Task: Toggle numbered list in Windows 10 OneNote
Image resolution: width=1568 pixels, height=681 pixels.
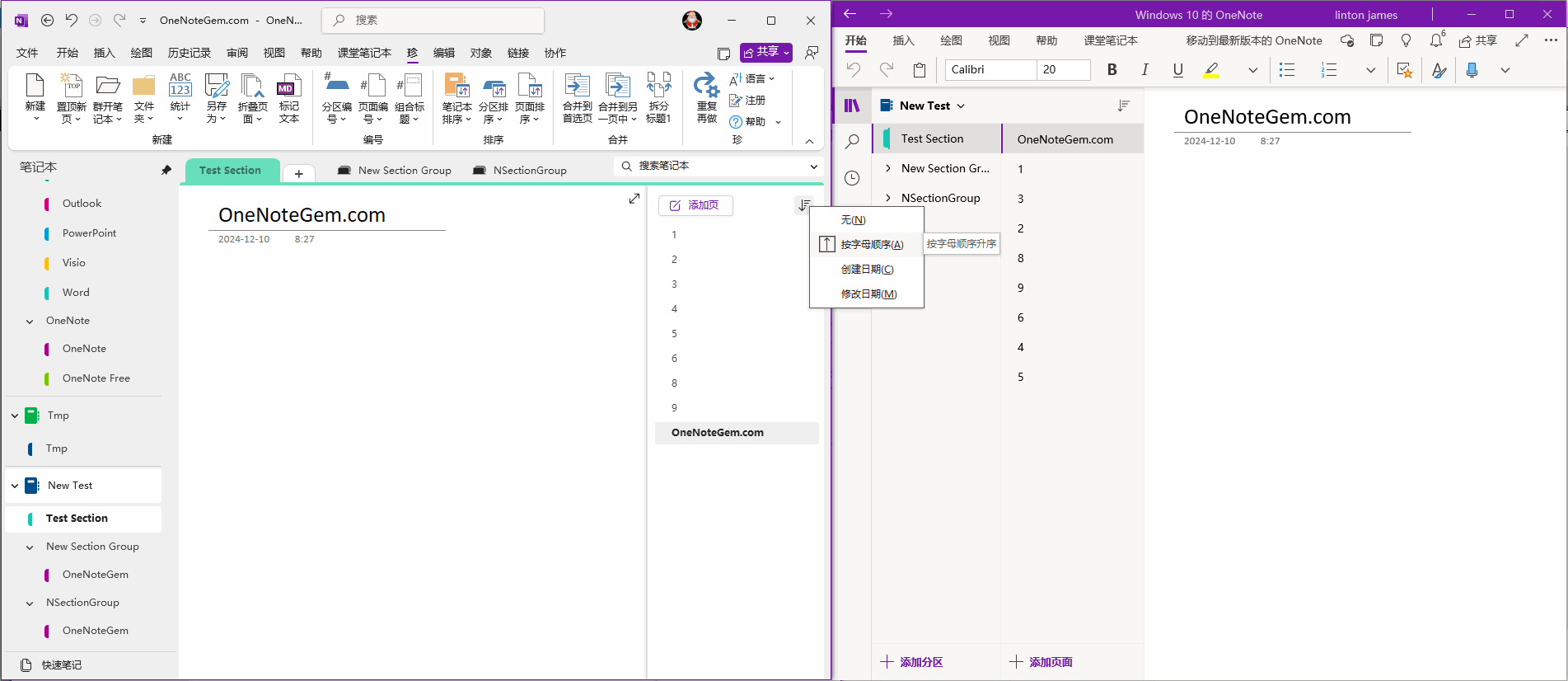Action: coord(1329,70)
